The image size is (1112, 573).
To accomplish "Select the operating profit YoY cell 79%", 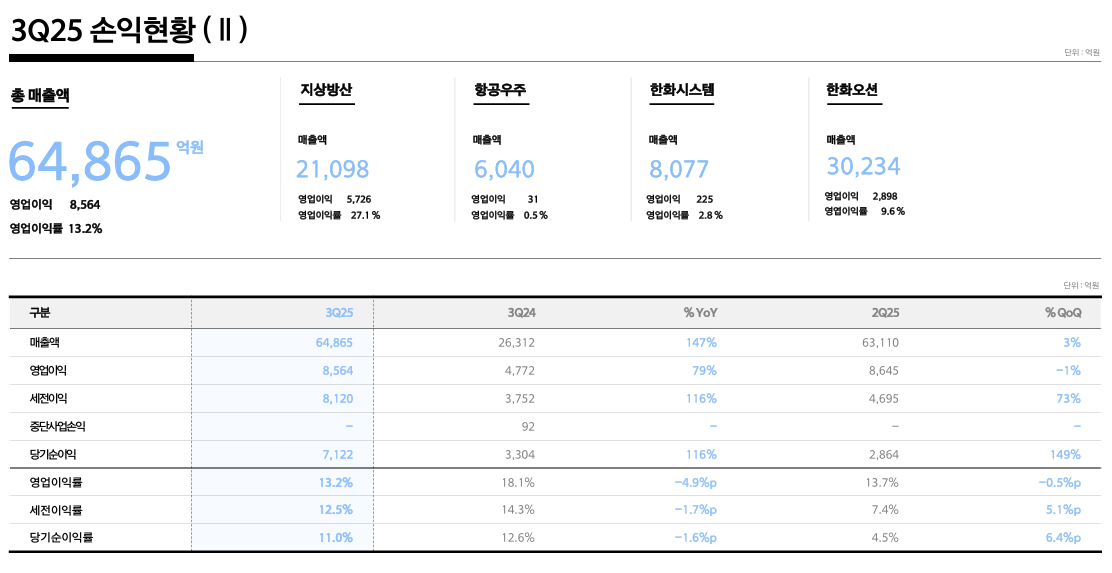I will point(705,370).
